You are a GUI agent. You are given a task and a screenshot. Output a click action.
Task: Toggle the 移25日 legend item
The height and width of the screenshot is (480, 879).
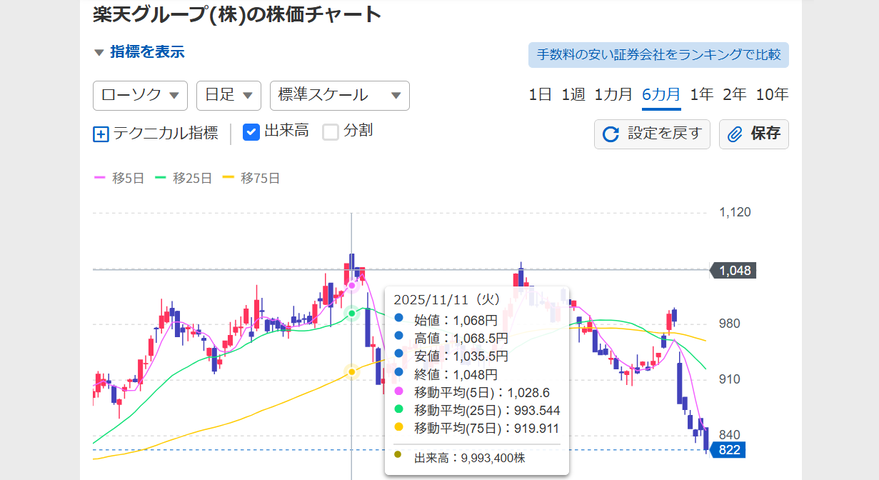184,178
